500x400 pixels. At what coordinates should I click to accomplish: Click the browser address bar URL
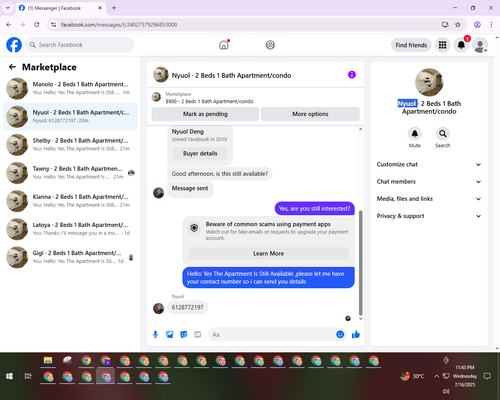pyautogui.click(x=119, y=25)
